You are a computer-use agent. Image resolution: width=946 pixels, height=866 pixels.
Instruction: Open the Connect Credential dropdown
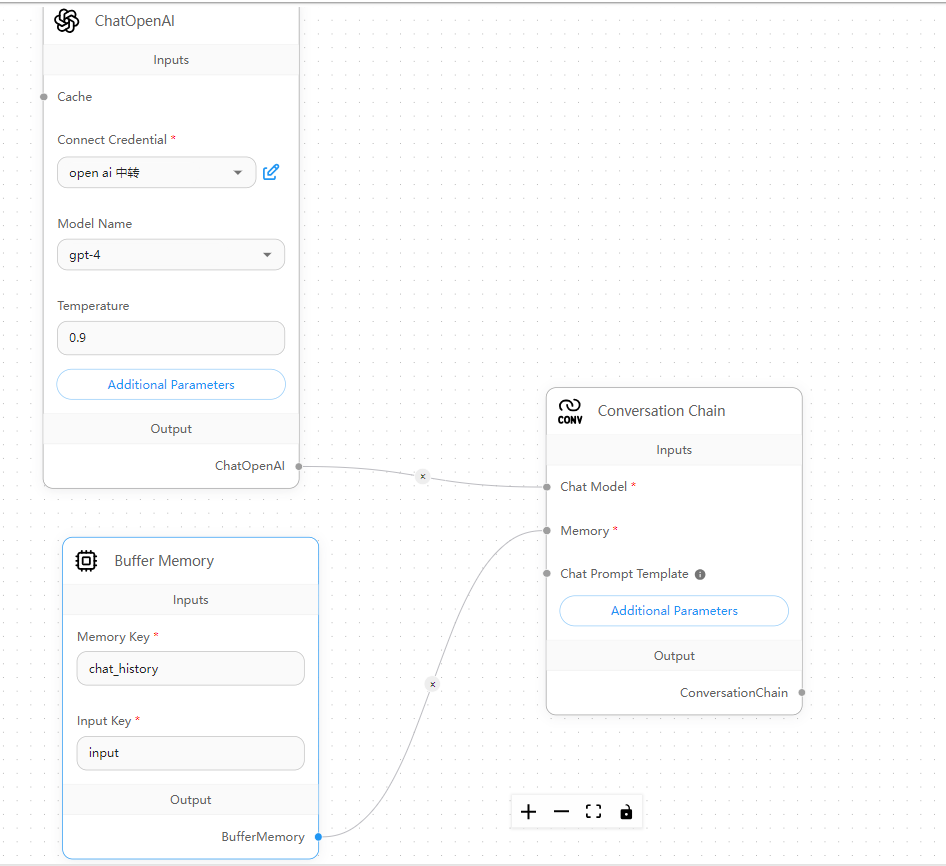point(156,172)
